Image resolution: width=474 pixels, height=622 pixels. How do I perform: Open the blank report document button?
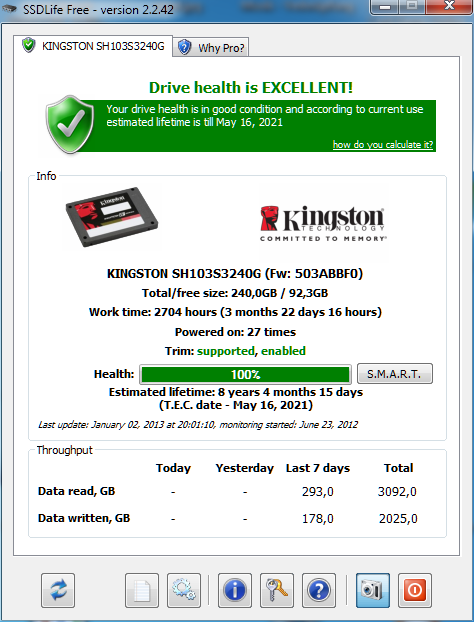(142, 590)
